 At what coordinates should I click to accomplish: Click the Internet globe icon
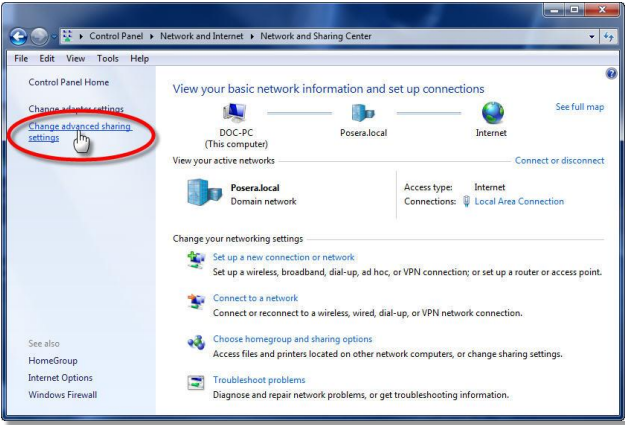(x=492, y=113)
